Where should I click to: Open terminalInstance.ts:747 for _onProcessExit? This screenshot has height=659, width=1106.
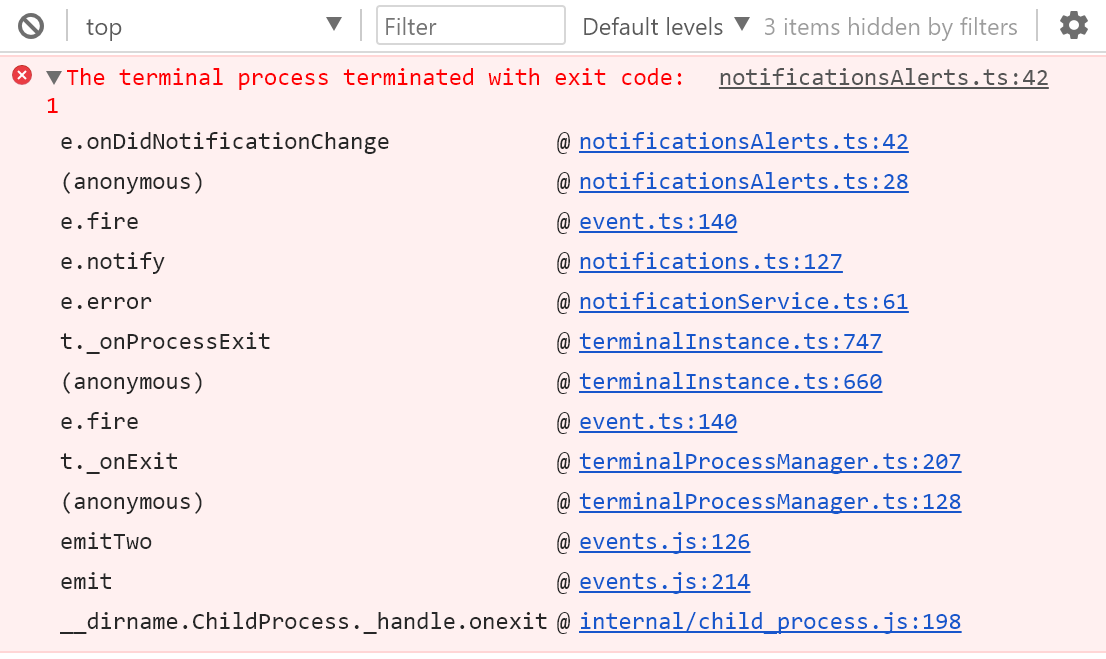tap(730, 341)
